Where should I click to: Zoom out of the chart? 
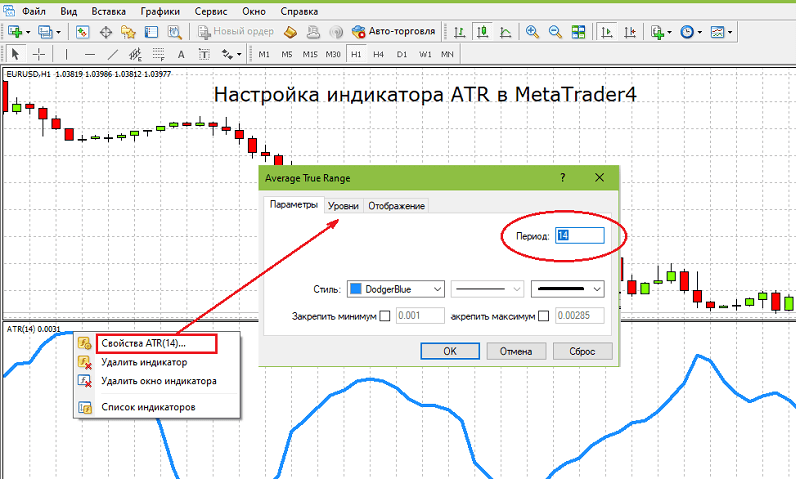555,32
